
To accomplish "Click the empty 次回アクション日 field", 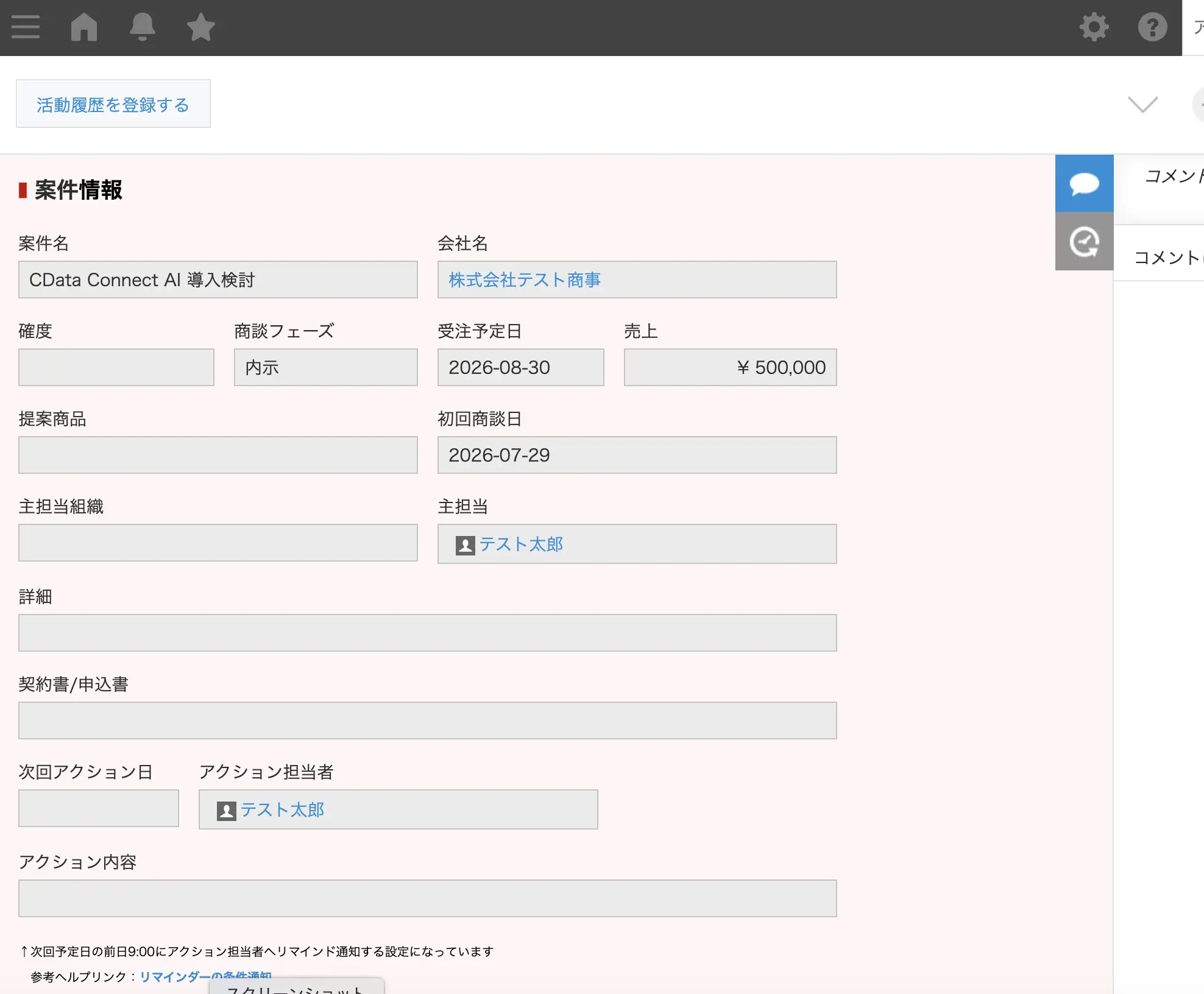I will (99, 808).
